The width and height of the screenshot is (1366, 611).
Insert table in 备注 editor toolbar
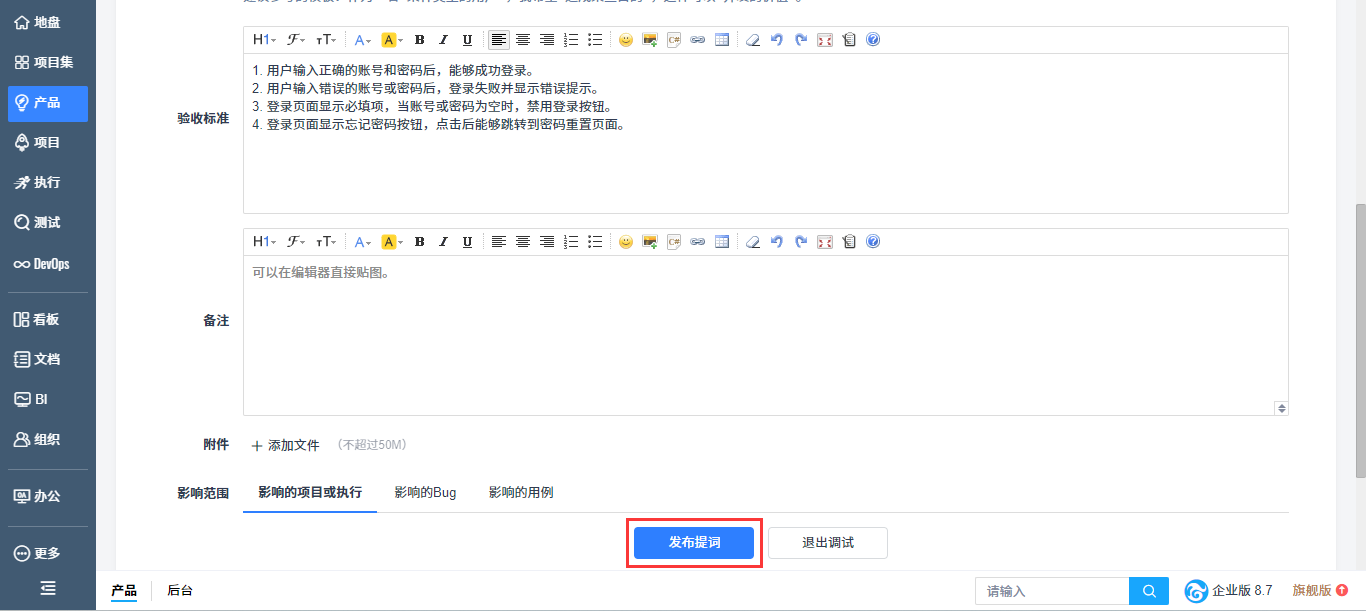(x=722, y=242)
